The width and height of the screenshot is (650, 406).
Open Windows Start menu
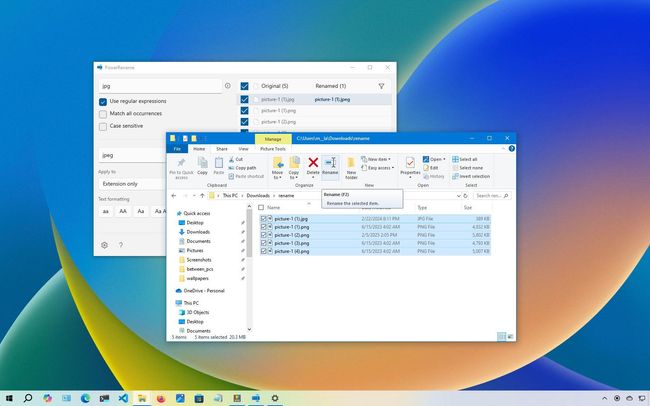(x=9, y=399)
